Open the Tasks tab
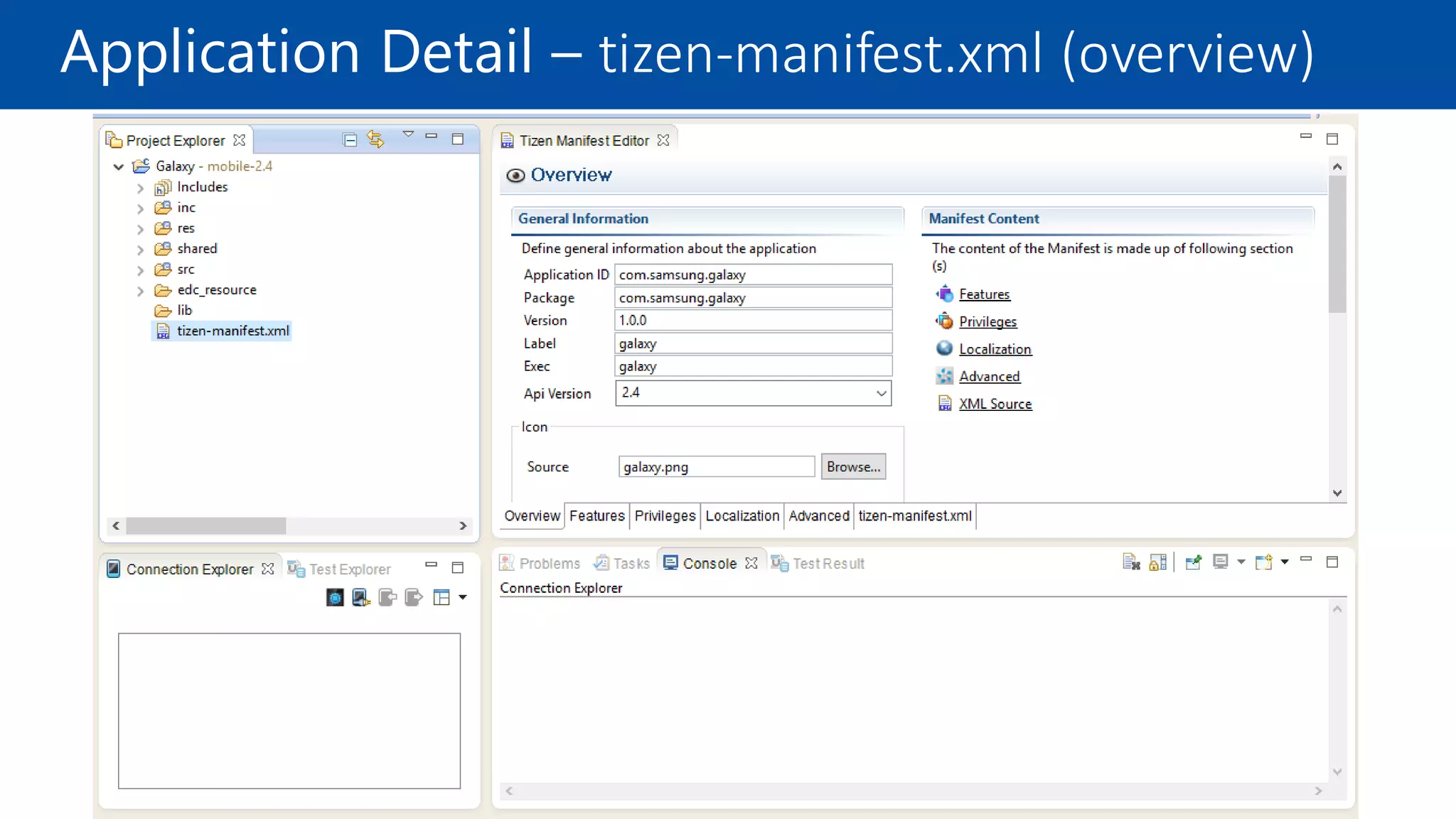 coord(622,564)
